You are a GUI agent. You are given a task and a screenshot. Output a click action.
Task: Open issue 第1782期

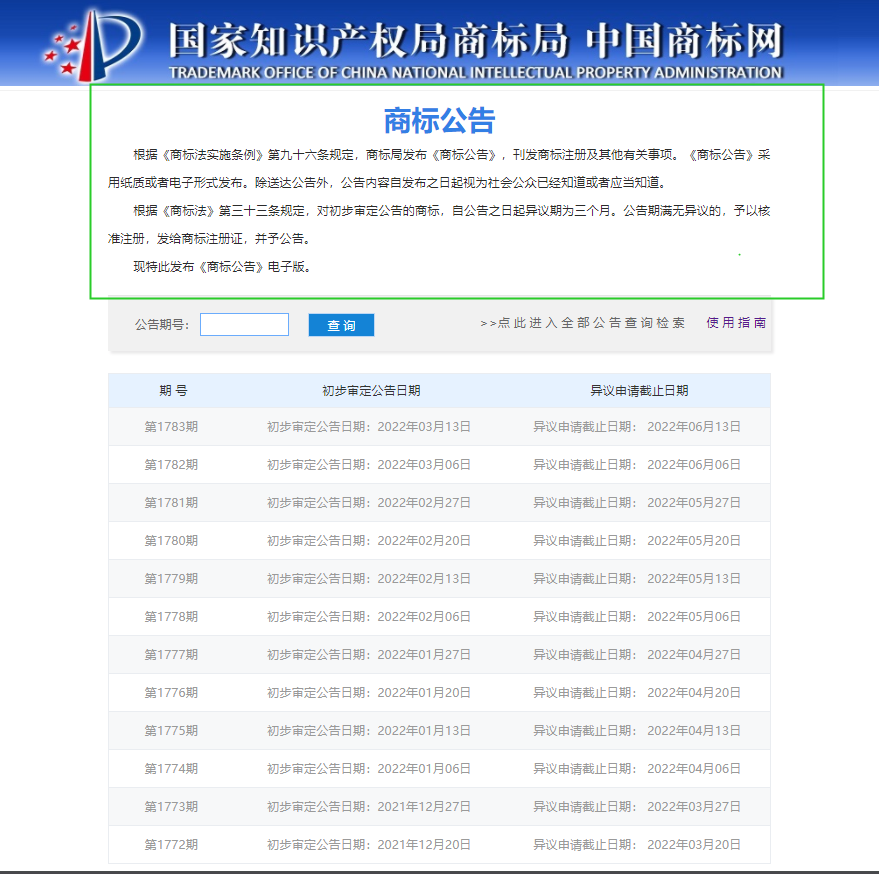pyautogui.click(x=171, y=465)
